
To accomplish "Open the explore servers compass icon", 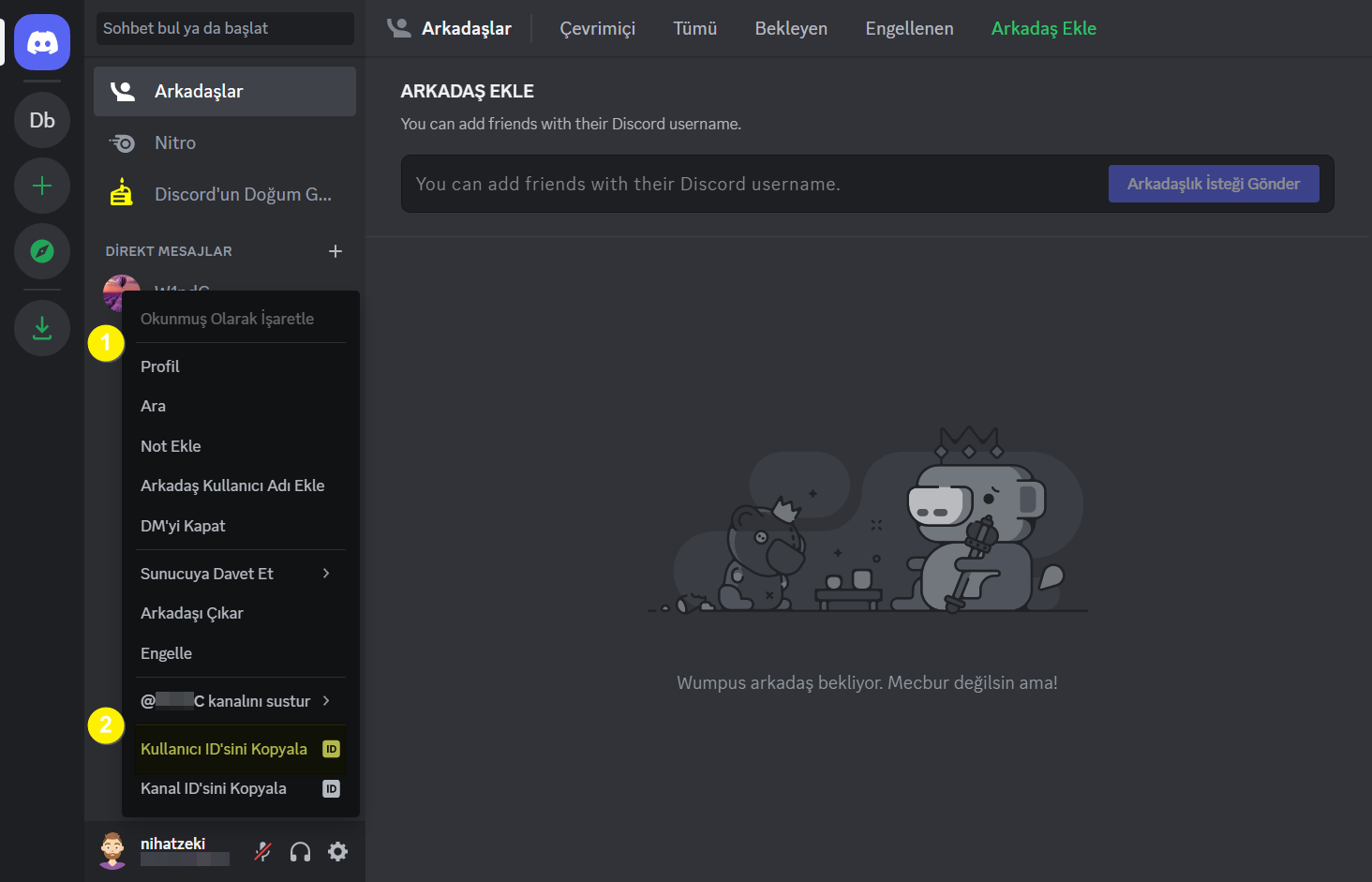I will coord(42,251).
